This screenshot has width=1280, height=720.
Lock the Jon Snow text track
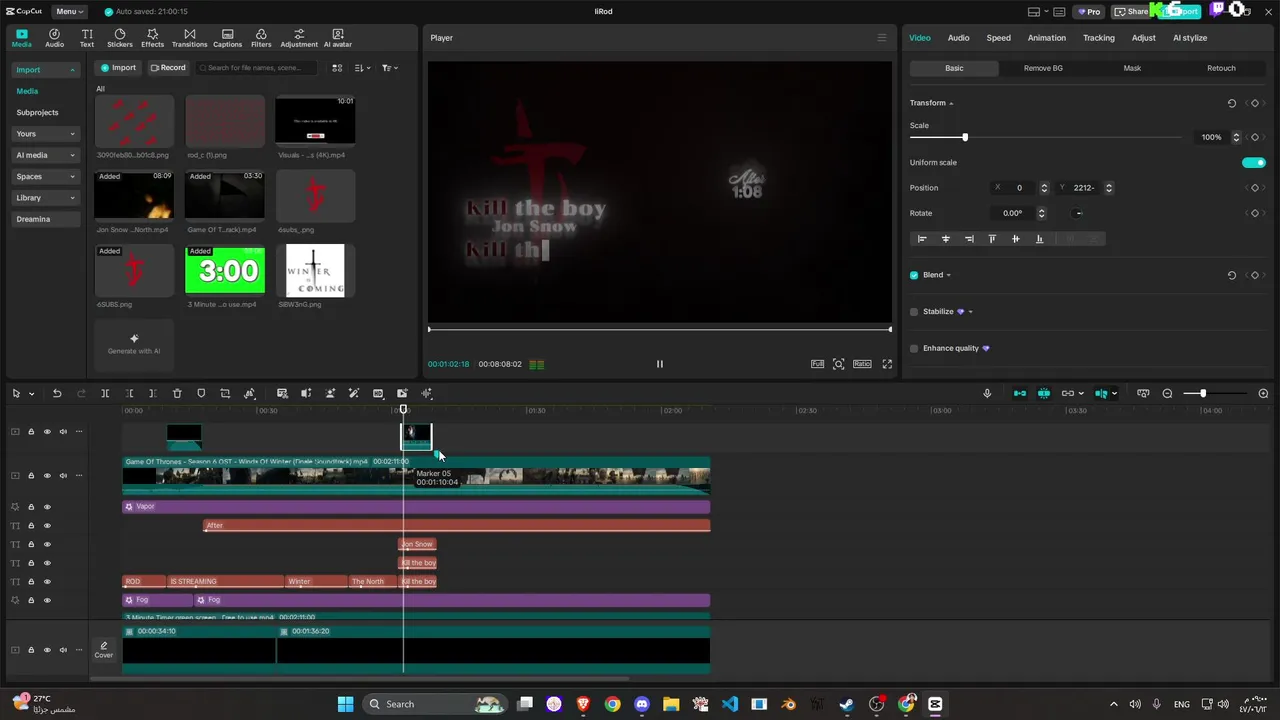pyautogui.click(x=31, y=545)
